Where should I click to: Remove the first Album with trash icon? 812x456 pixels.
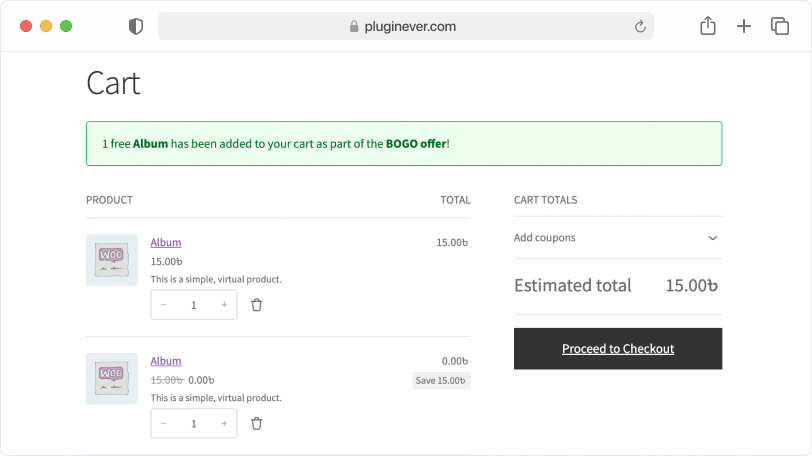256,305
